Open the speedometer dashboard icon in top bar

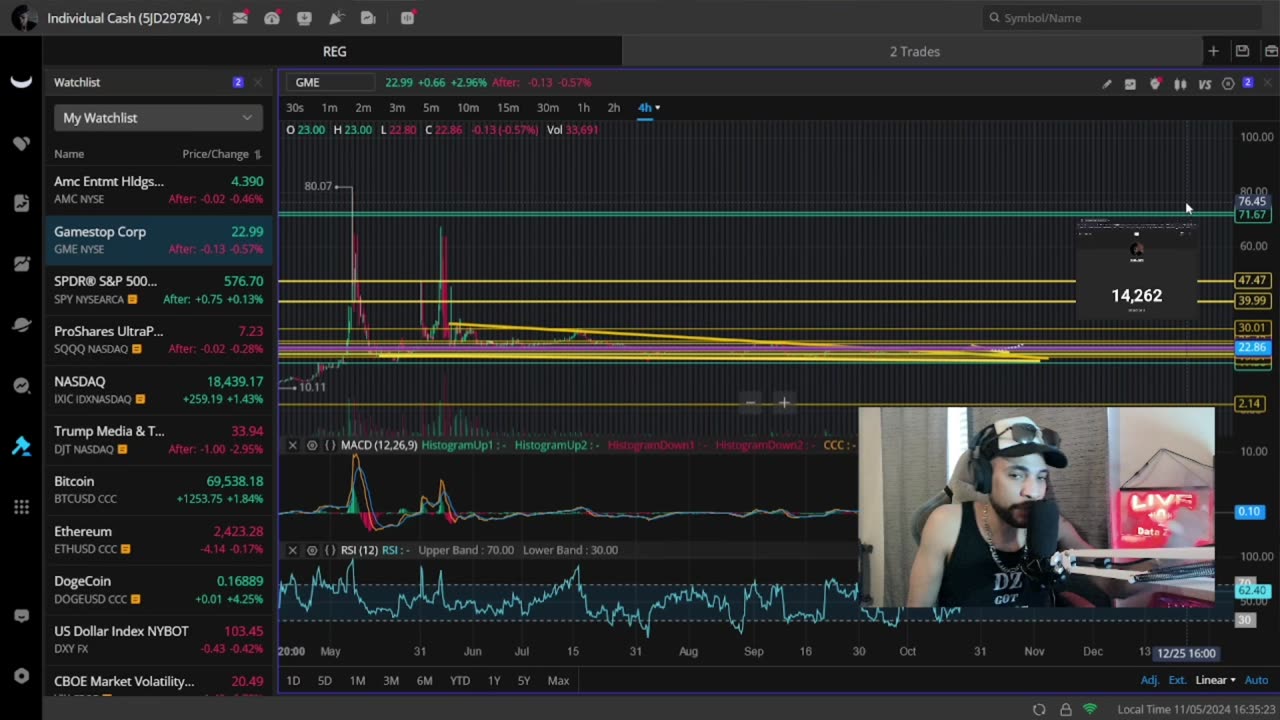point(272,18)
